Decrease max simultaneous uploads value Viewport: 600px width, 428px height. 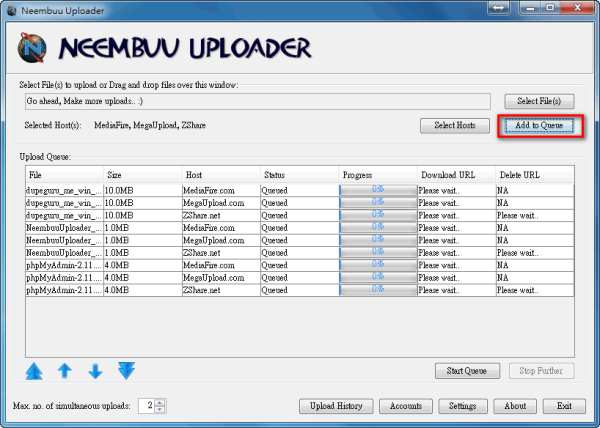pos(160,409)
